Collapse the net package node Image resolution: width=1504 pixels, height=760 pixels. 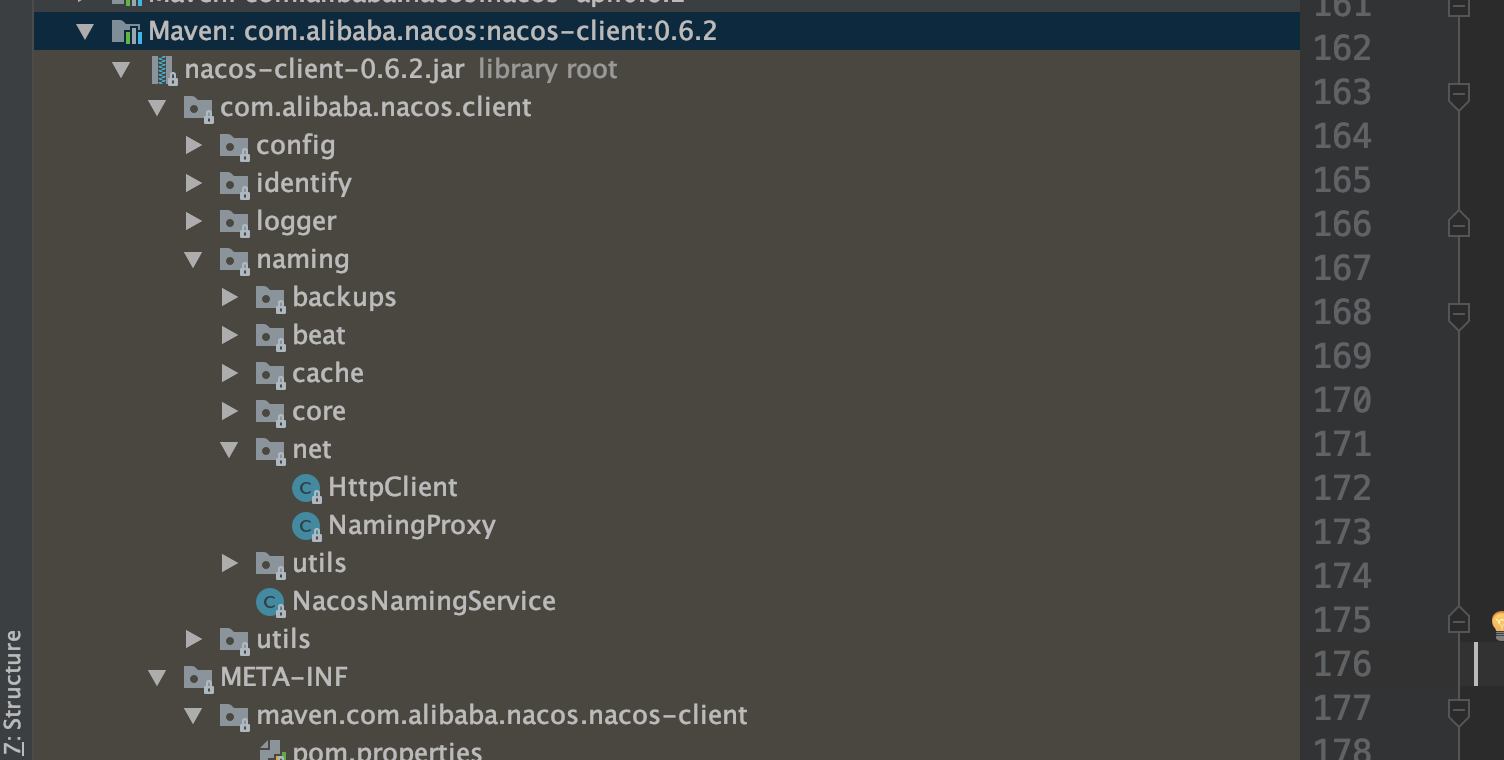(230, 449)
